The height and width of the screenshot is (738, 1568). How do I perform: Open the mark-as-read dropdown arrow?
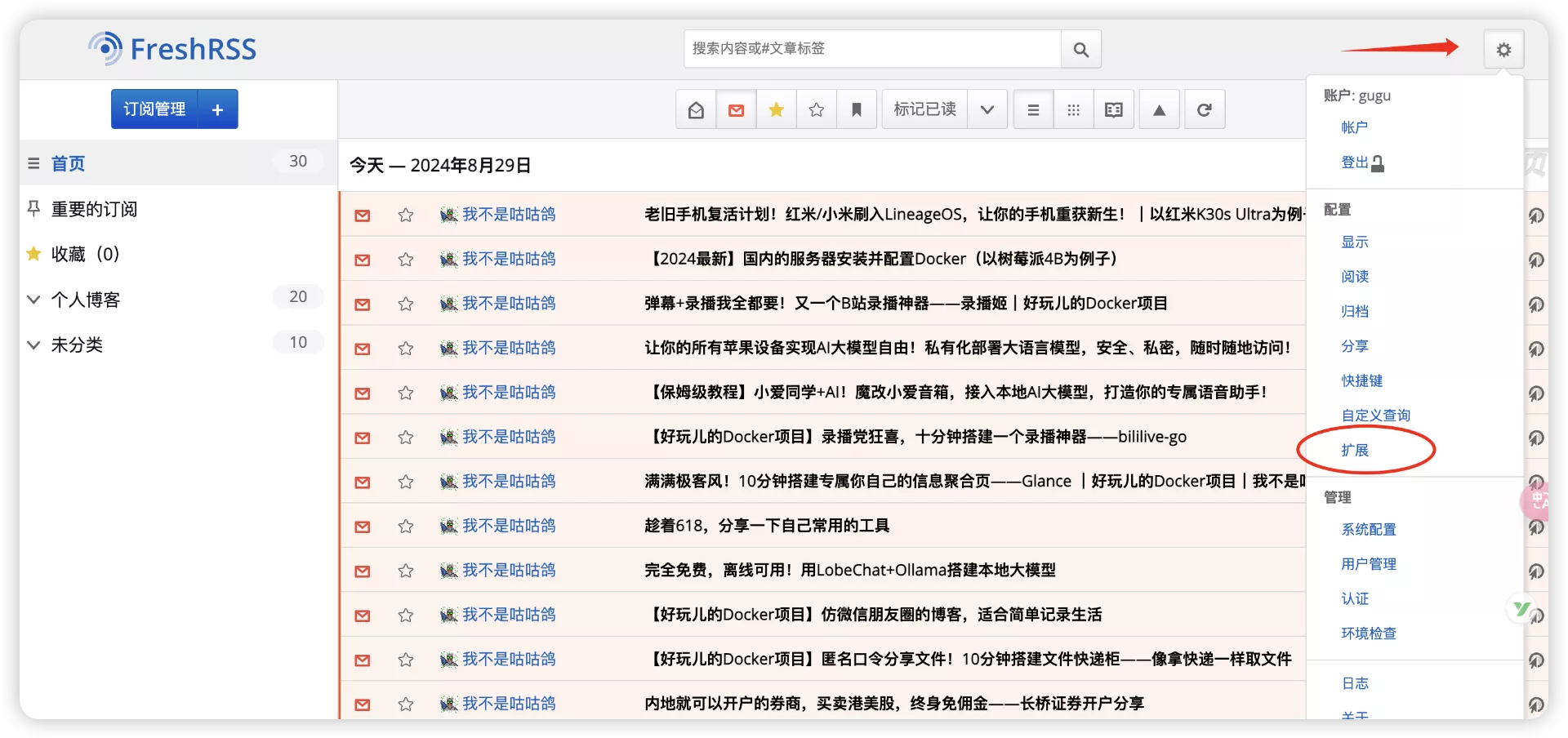[x=987, y=109]
